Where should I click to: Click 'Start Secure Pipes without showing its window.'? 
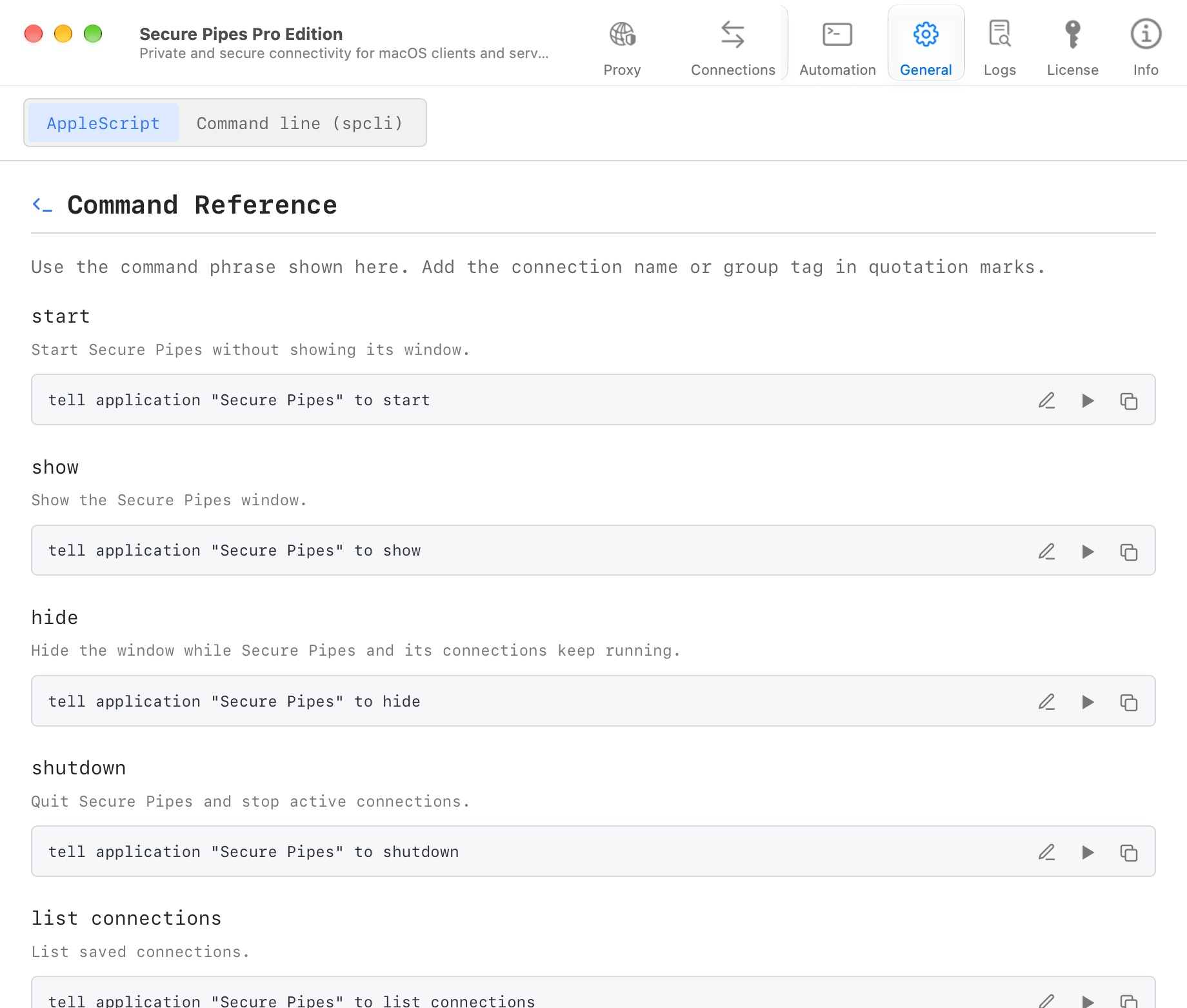(x=250, y=350)
